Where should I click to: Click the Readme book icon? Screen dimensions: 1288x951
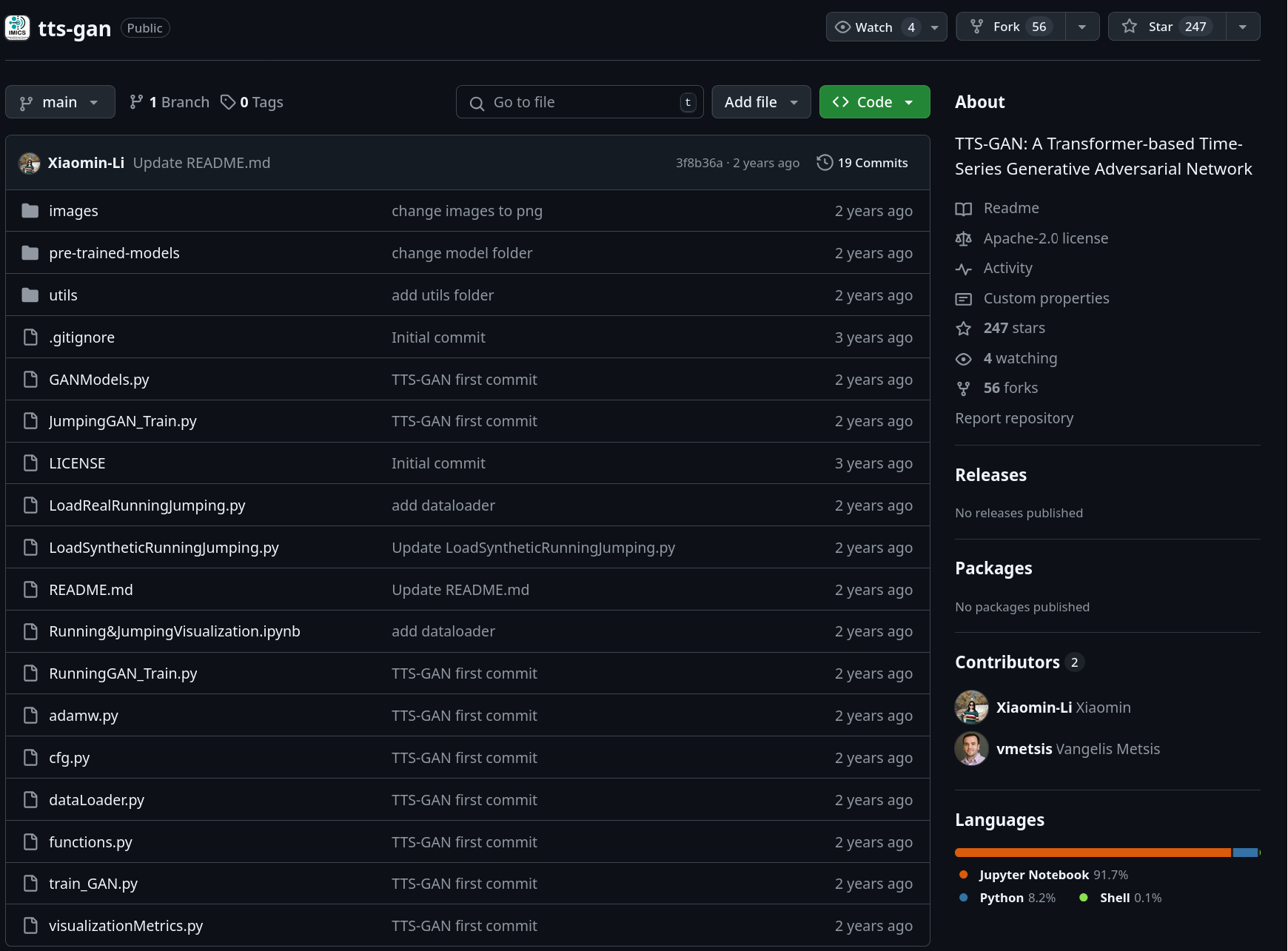point(963,209)
